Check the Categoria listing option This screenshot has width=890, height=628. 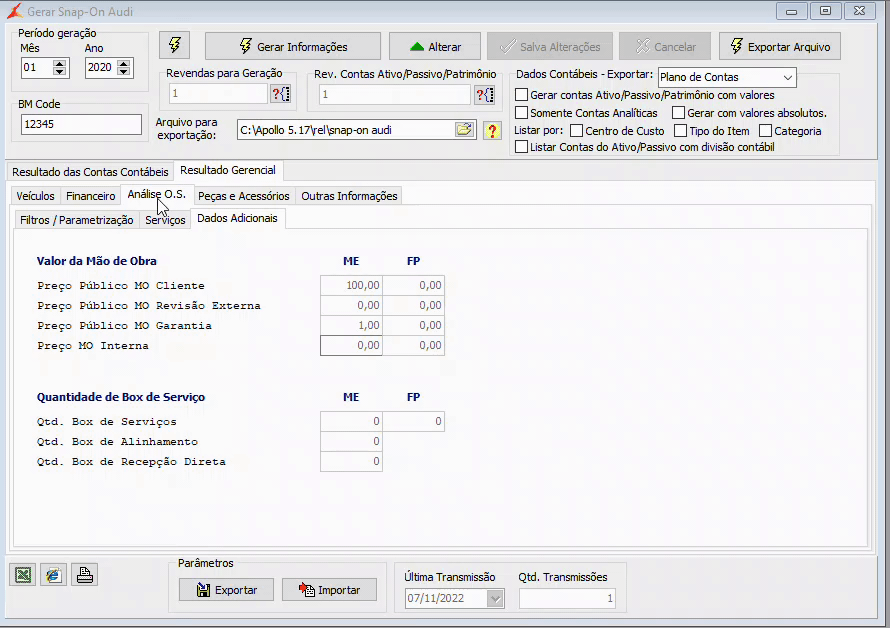pos(765,131)
